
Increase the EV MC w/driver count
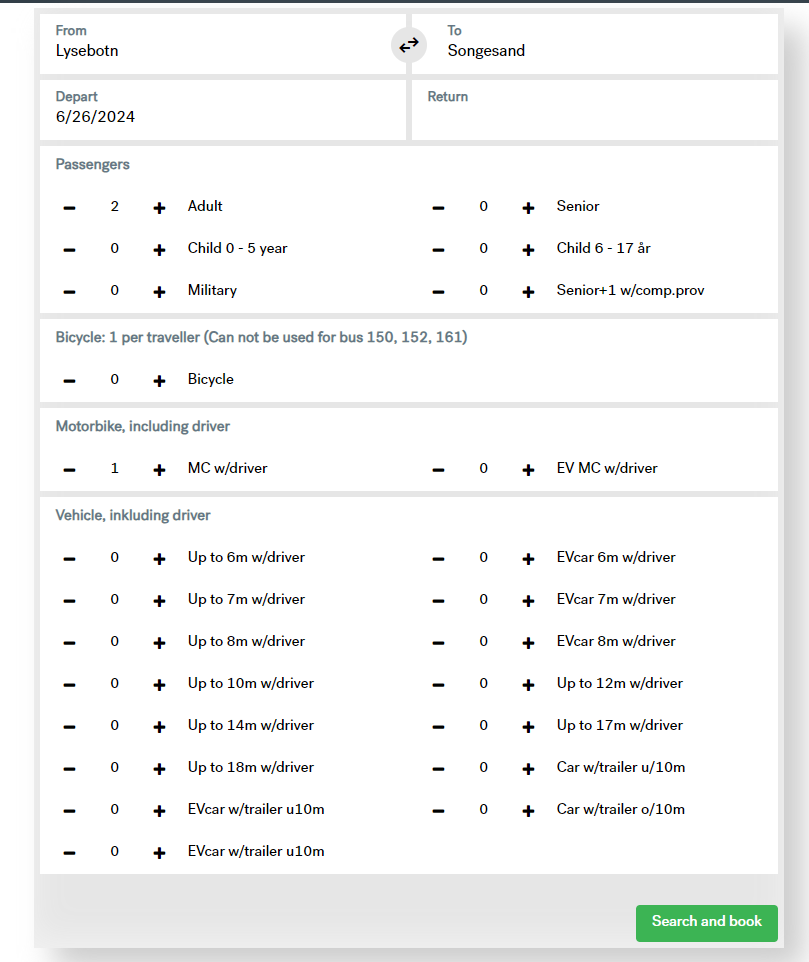[528, 469]
